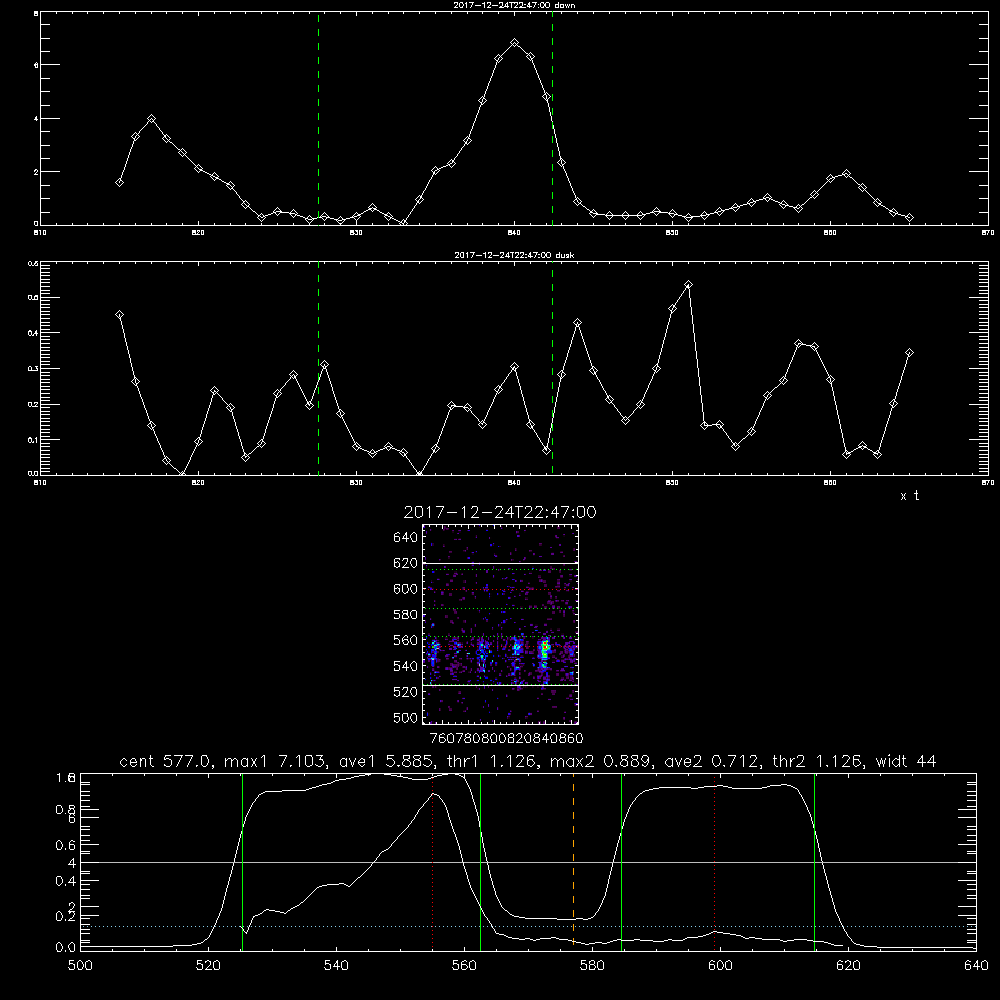Image resolution: width=1000 pixels, height=1000 pixels.
Task: Click the orange dashed center line in bottom plot
Action: 573,861
